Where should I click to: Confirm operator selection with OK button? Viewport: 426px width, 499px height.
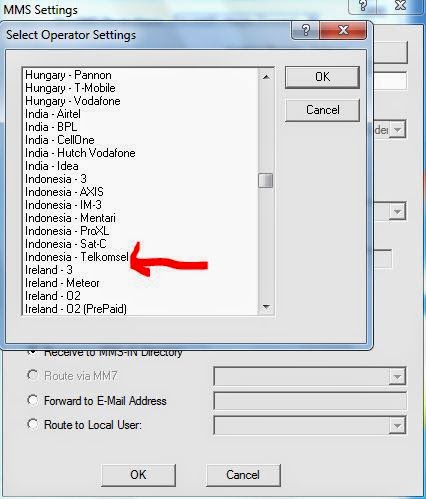(322, 77)
